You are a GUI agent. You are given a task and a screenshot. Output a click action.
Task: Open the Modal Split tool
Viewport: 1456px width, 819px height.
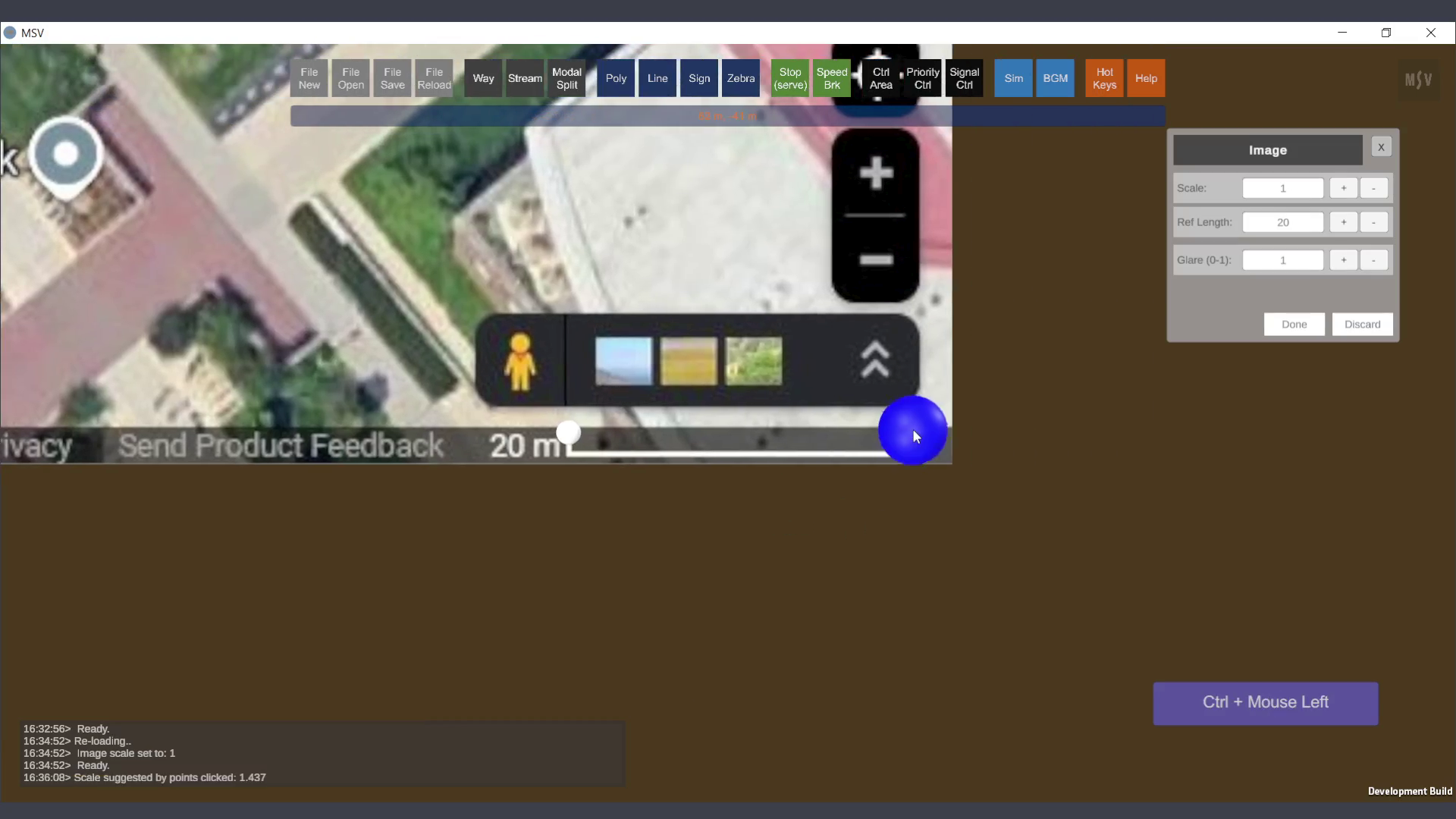click(566, 78)
